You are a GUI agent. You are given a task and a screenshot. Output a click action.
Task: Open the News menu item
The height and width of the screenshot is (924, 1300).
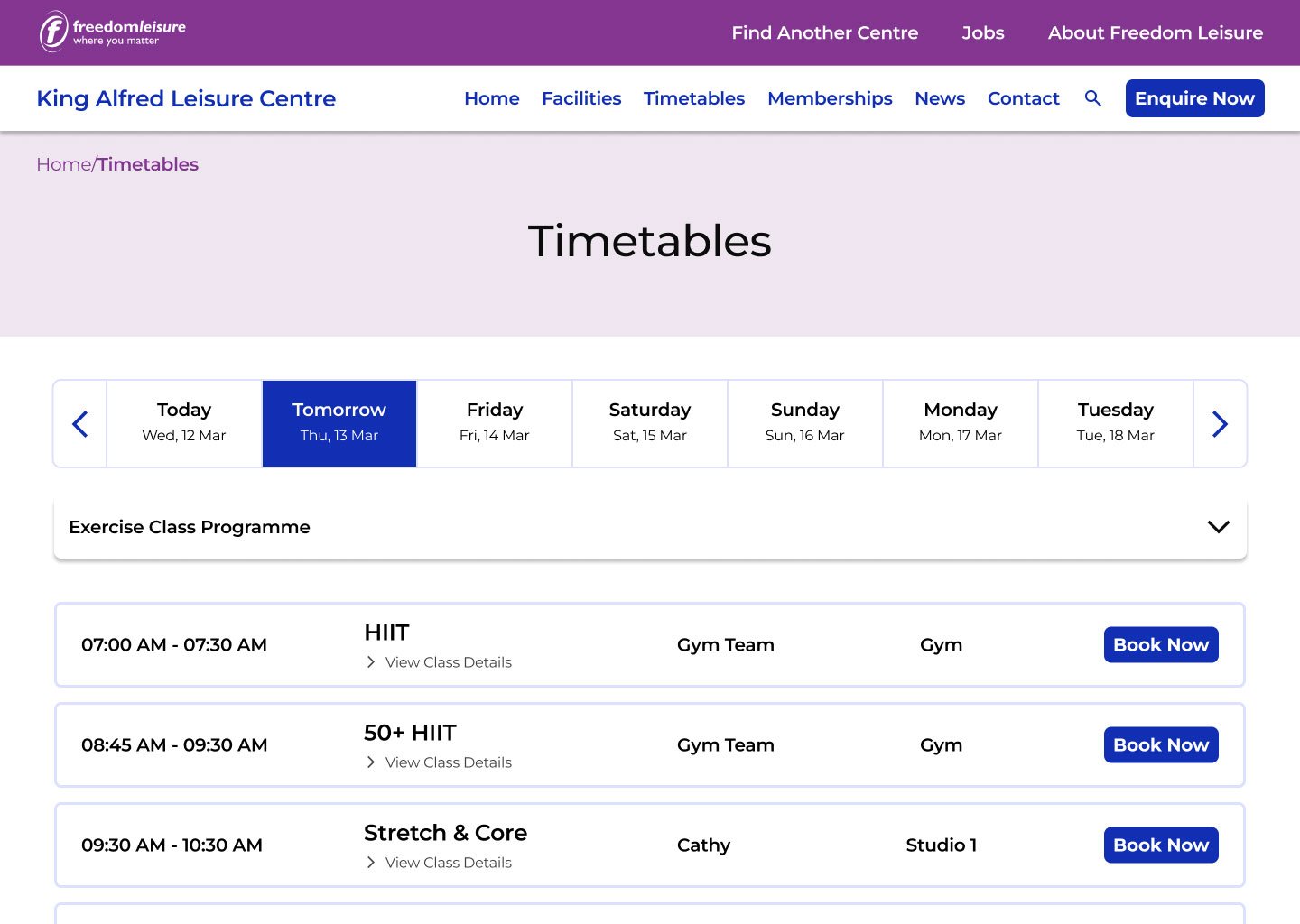click(940, 98)
